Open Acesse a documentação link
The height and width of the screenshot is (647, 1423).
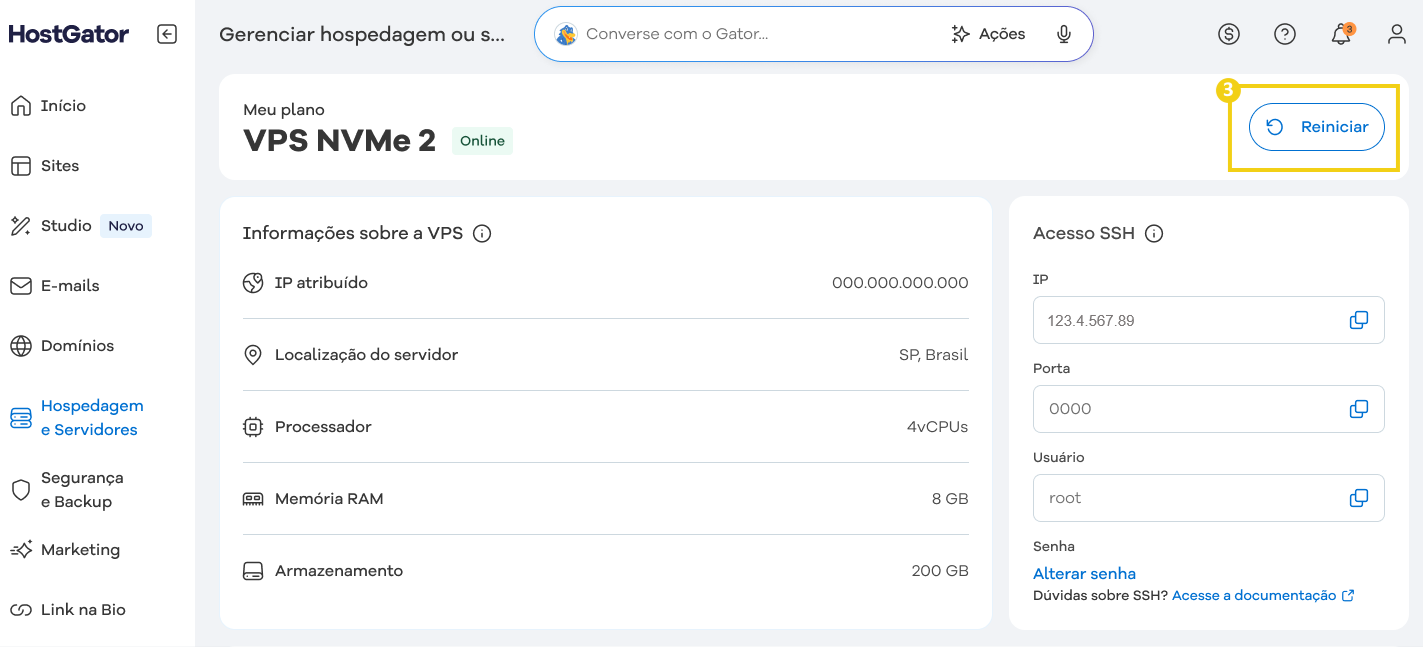click(1254, 595)
